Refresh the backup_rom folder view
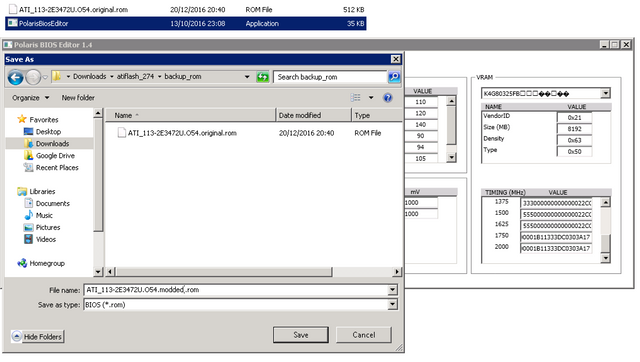640x362 pixels. click(263, 77)
